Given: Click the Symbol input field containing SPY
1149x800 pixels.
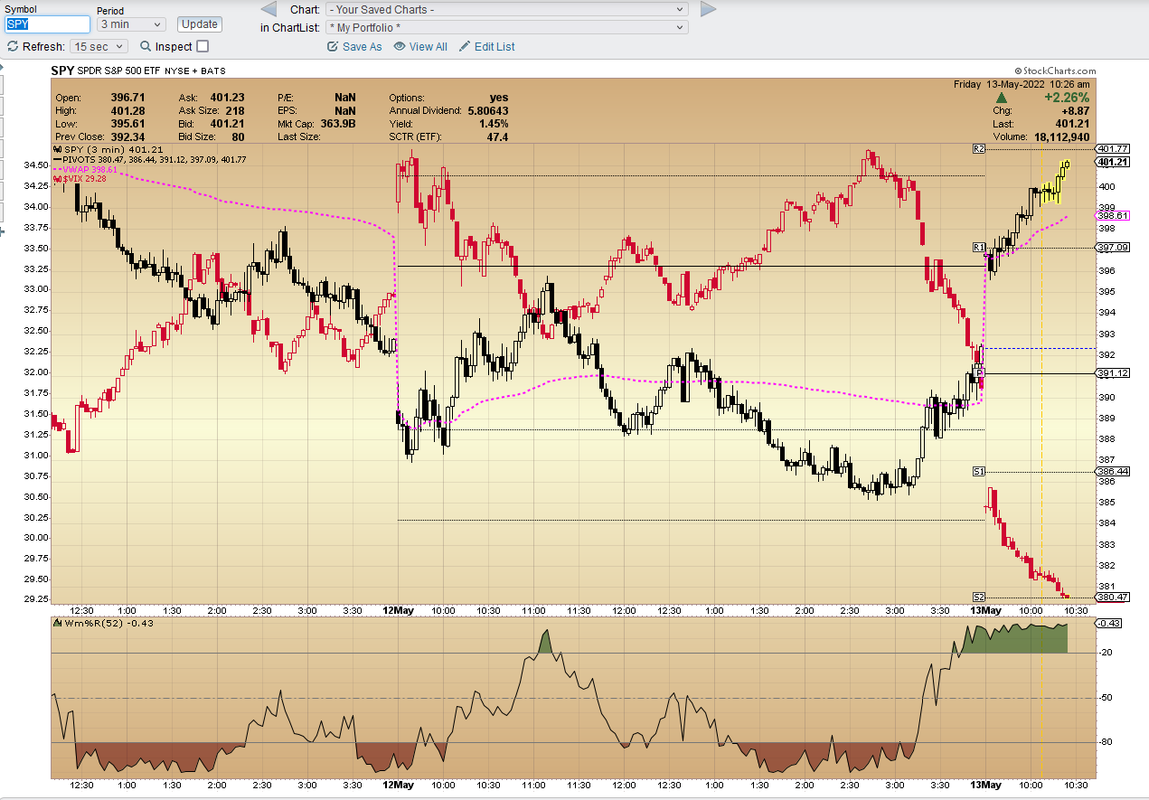Looking at the screenshot, I should [48, 24].
